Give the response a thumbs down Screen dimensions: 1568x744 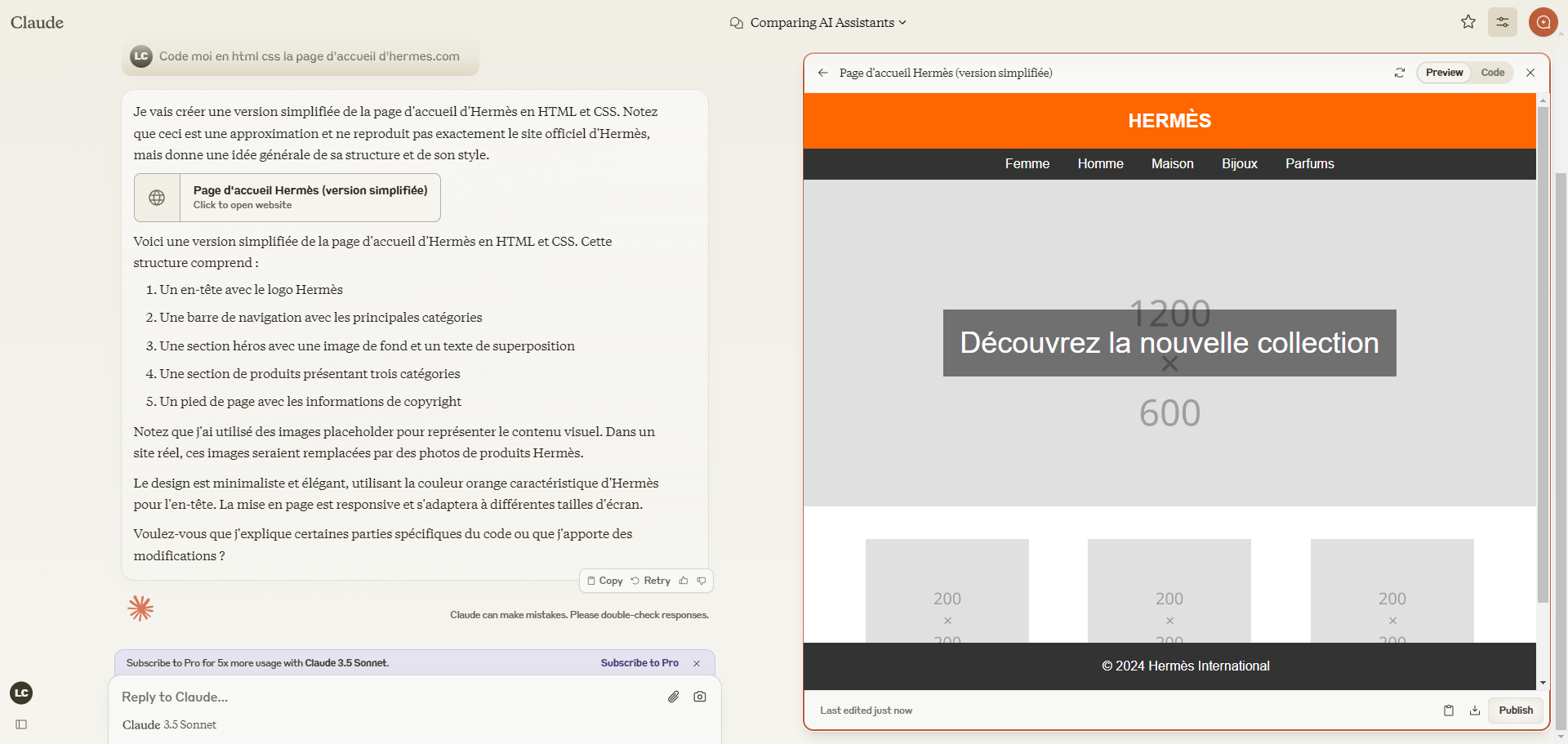tap(702, 581)
